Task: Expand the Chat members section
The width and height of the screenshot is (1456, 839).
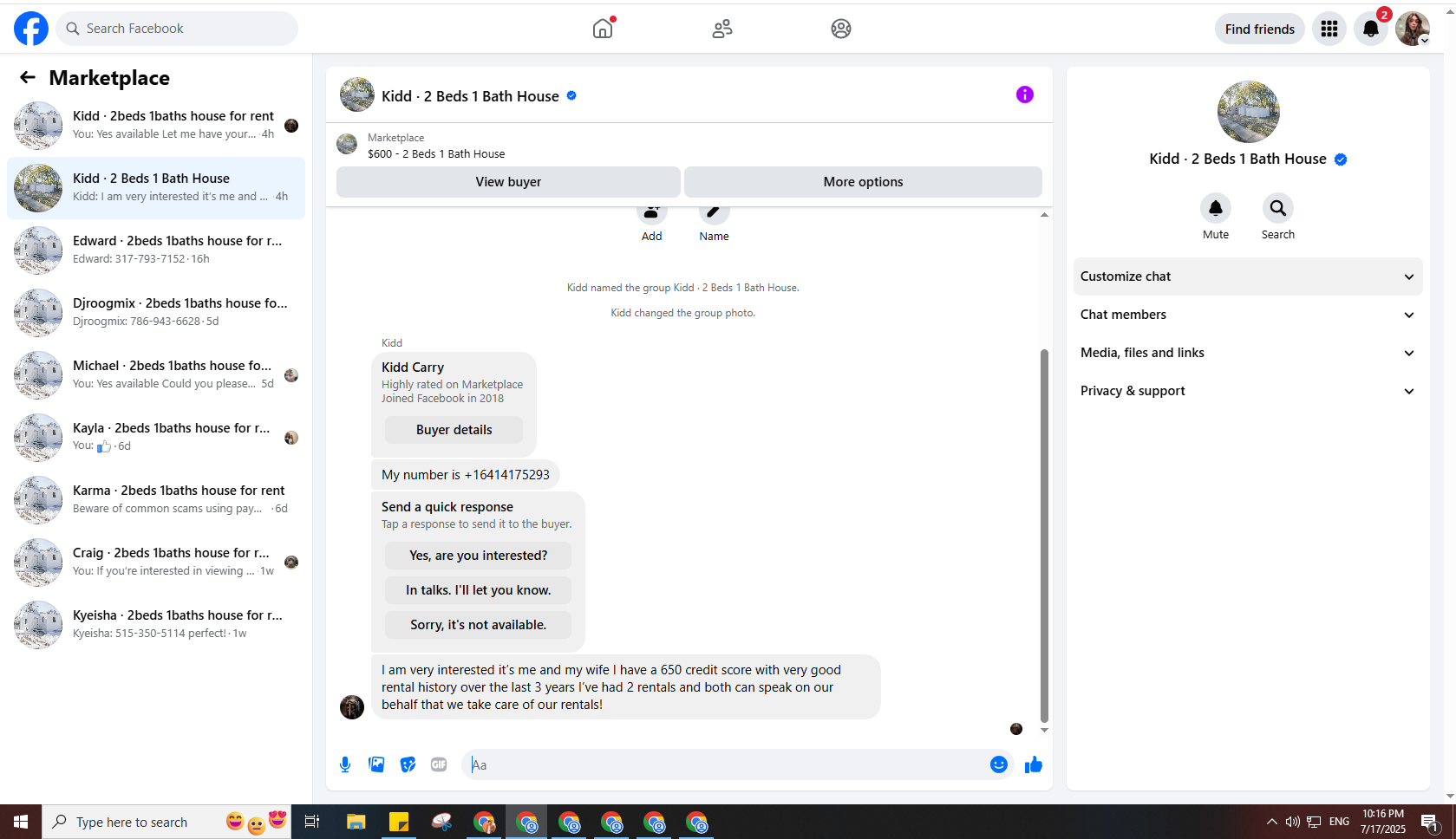Action: point(1248,315)
